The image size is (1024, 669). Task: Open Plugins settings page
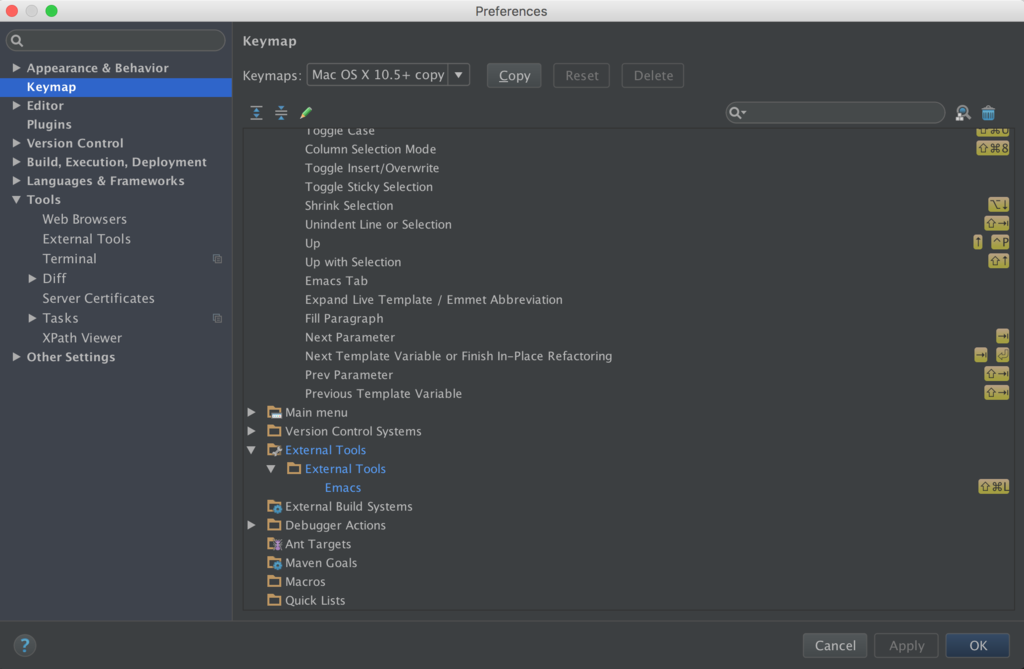coord(49,124)
